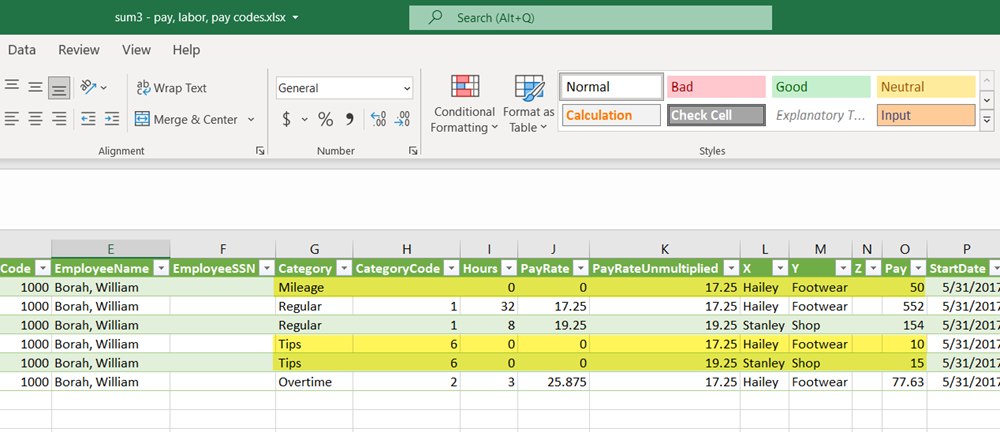Open the Pay column filter dropdown
Viewport: 1000px width, 432px height.
point(918,269)
